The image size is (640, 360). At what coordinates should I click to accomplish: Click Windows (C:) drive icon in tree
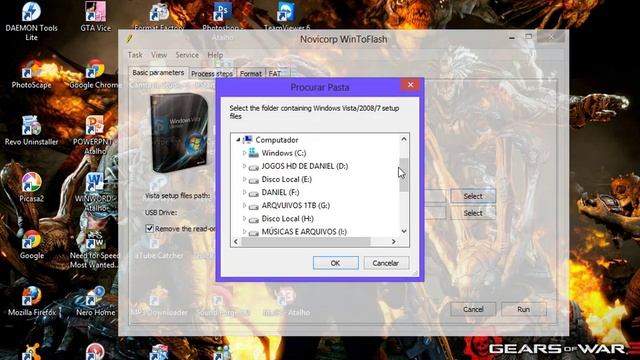click(x=254, y=153)
